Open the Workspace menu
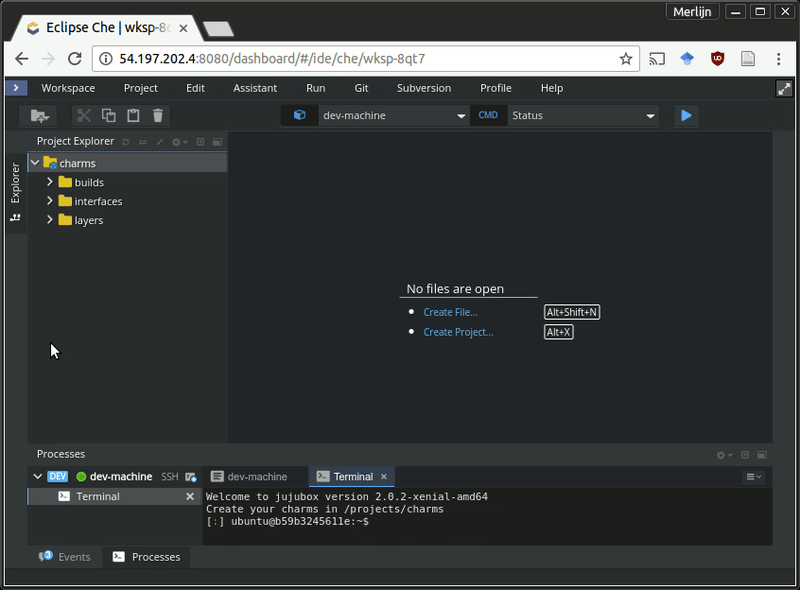Image resolution: width=800 pixels, height=590 pixels. tap(68, 88)
